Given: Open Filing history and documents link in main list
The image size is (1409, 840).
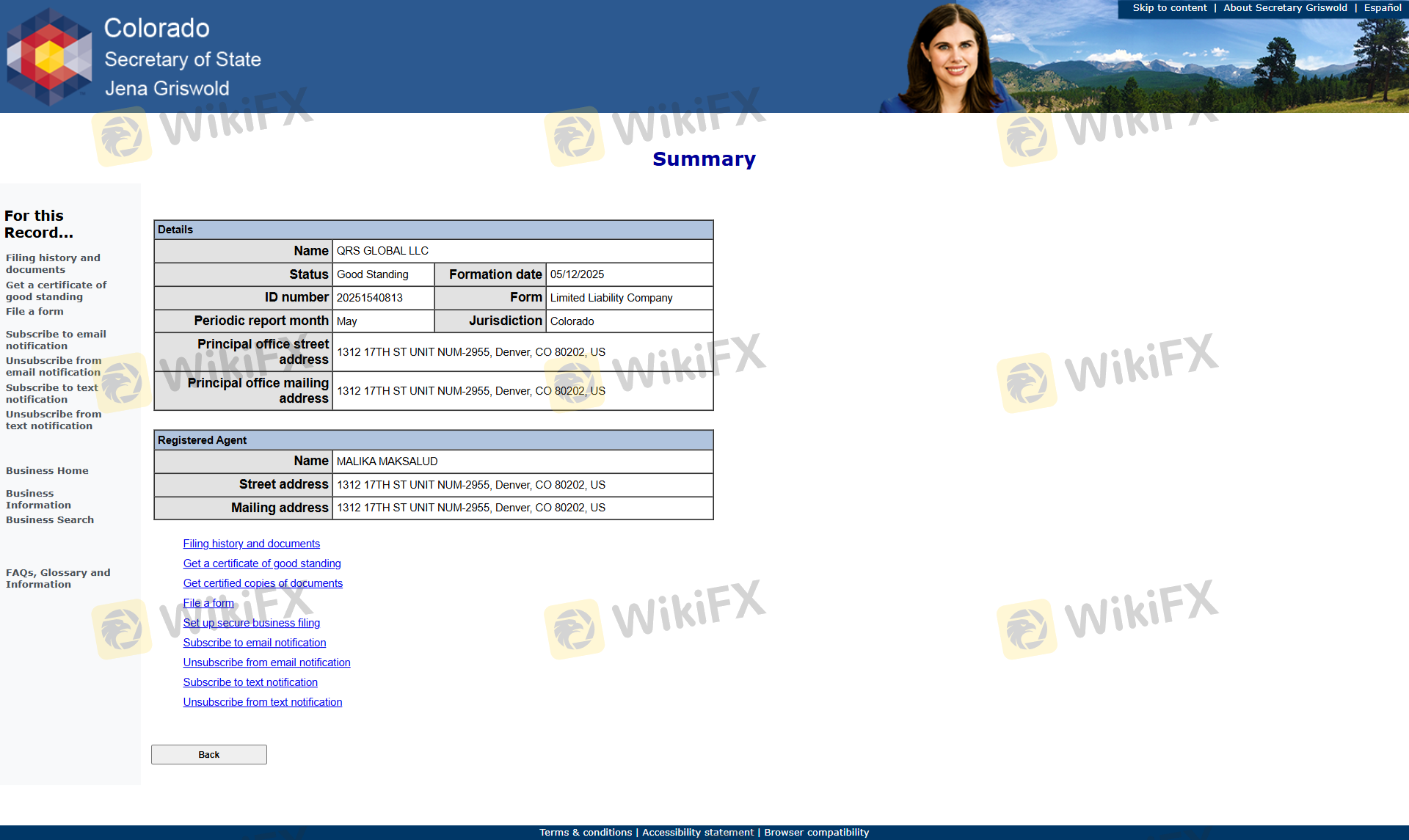Looking at the screenshot, I should point(251,544).
